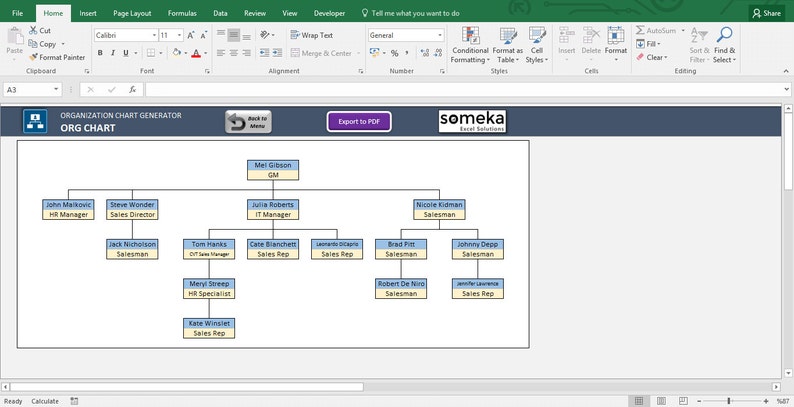Align text right
The height and width of the screenshot is (407, 794).
246,53
